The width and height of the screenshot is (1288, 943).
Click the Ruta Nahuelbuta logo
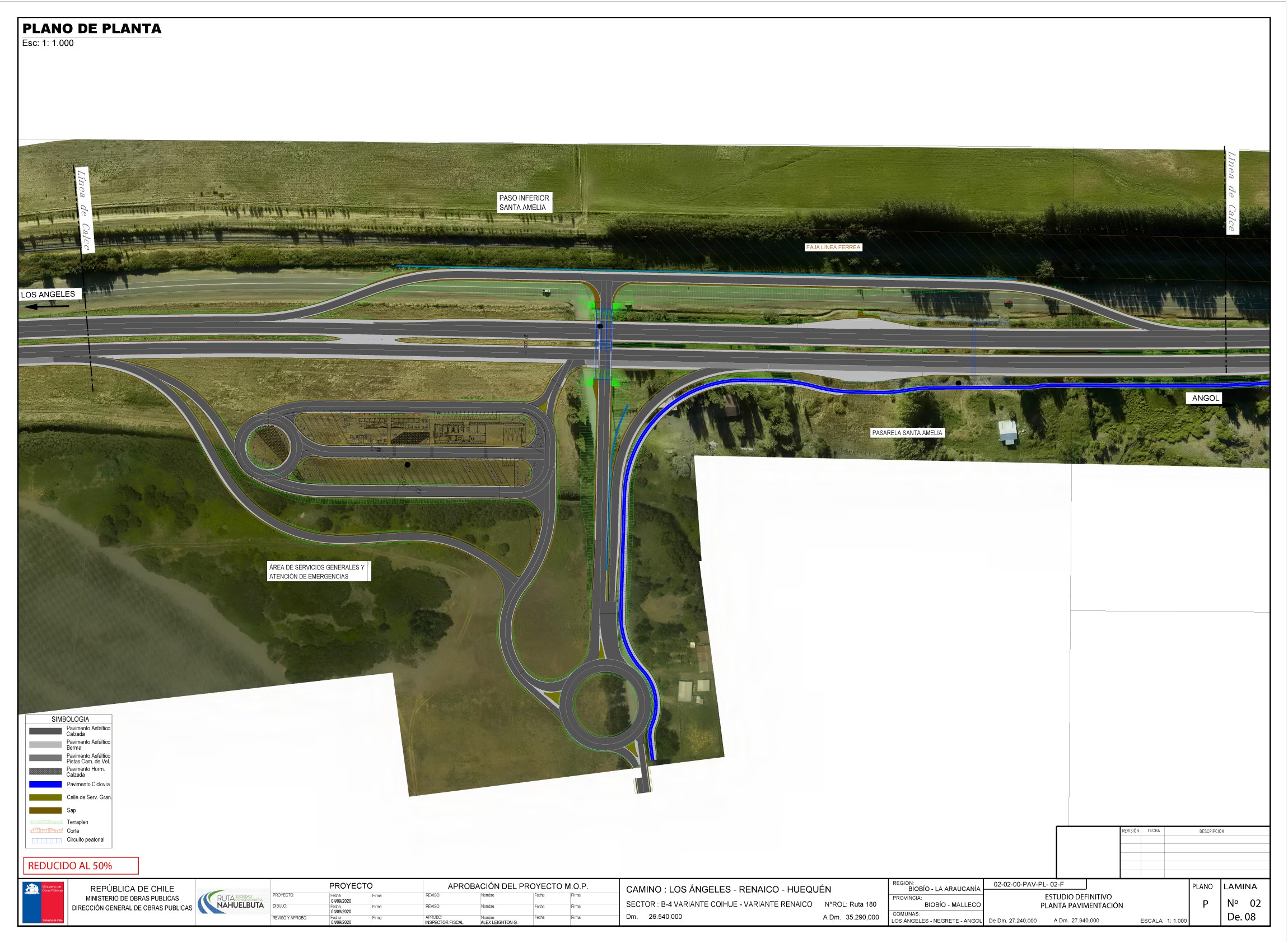[231, 902]
